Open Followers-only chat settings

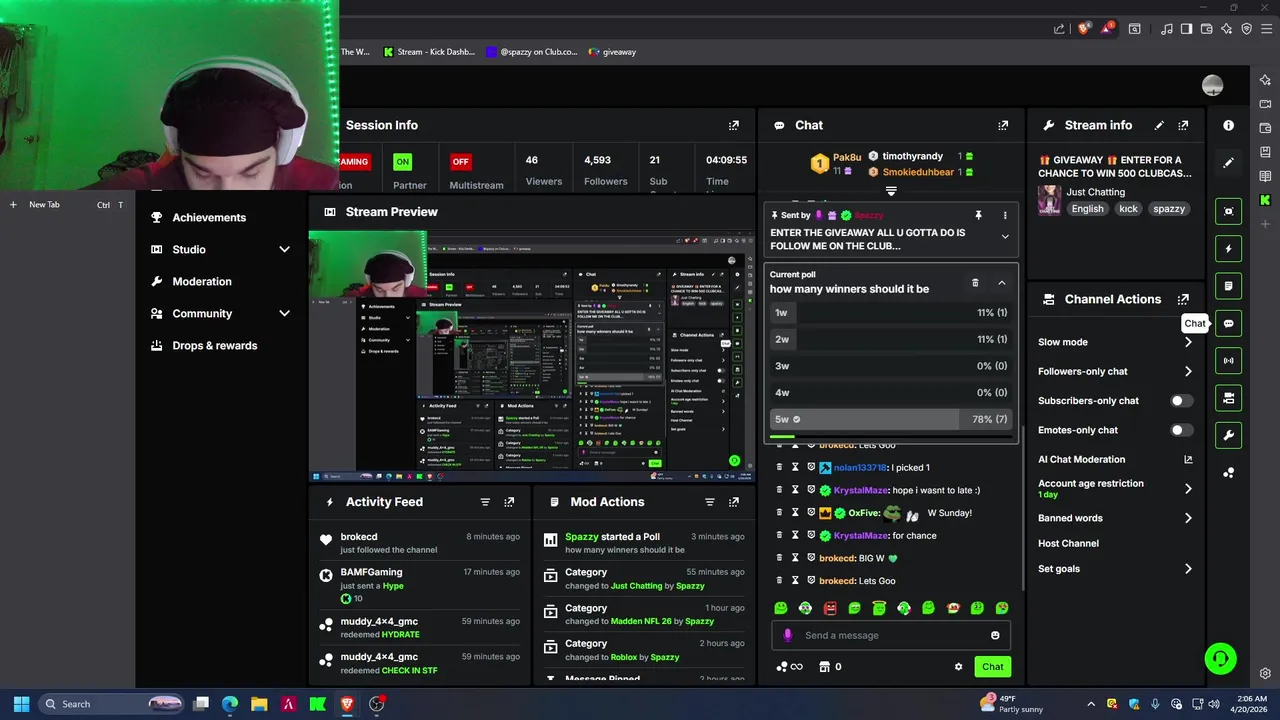pos(1115,371)
